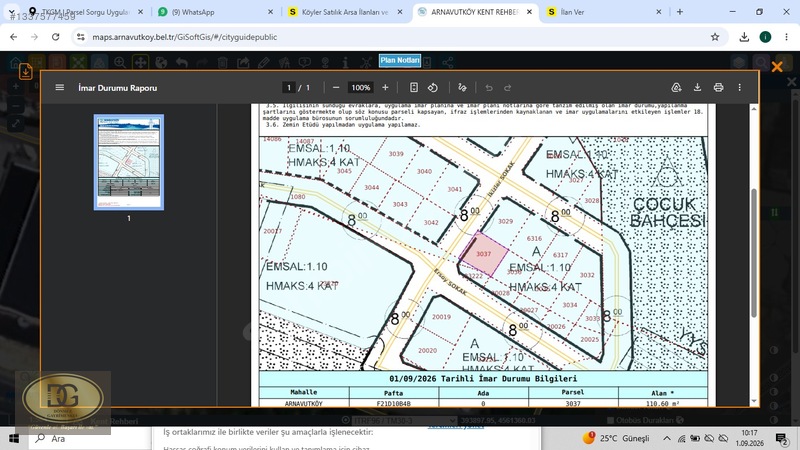This screenshot has width=800, height=450.
Task: Bookmark this page with the star
Action: [x=715, y=37]
